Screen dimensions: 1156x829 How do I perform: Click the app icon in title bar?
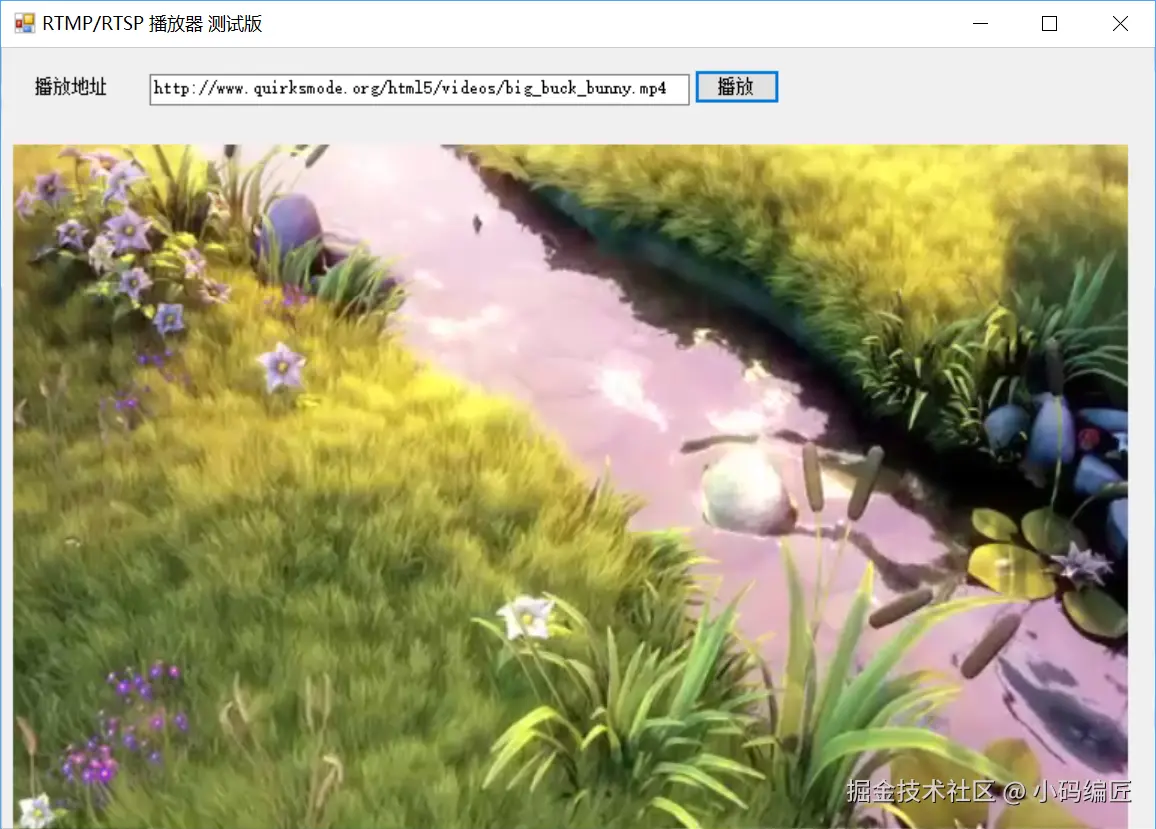[x=24, y=24]
